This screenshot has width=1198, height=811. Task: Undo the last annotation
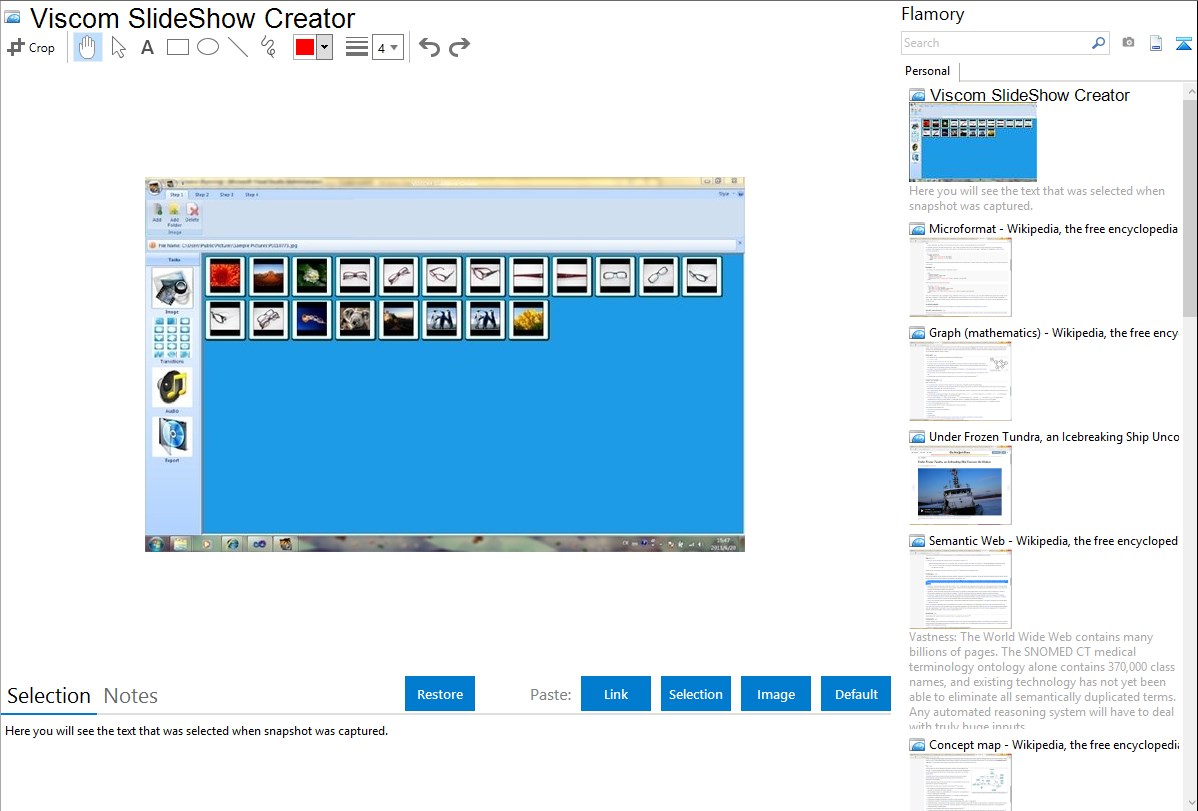click(x=429, y=47)
